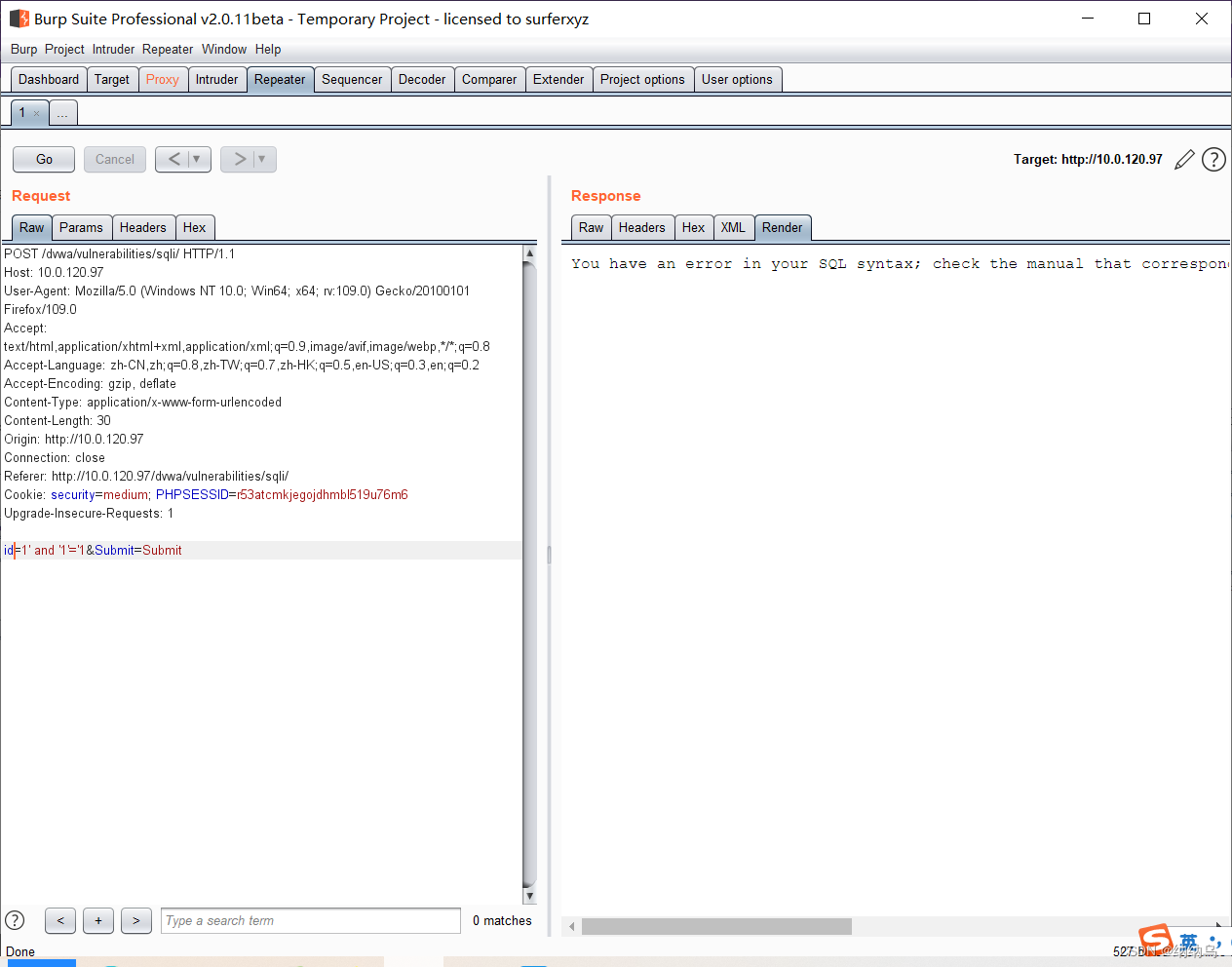Go forward to next request in history
The image size is (1232, 967).
pyautogui.click(x=239, y=159)
